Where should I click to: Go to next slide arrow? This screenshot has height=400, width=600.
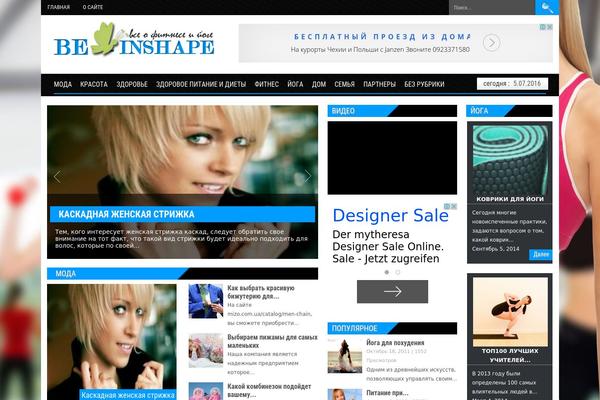307,176
